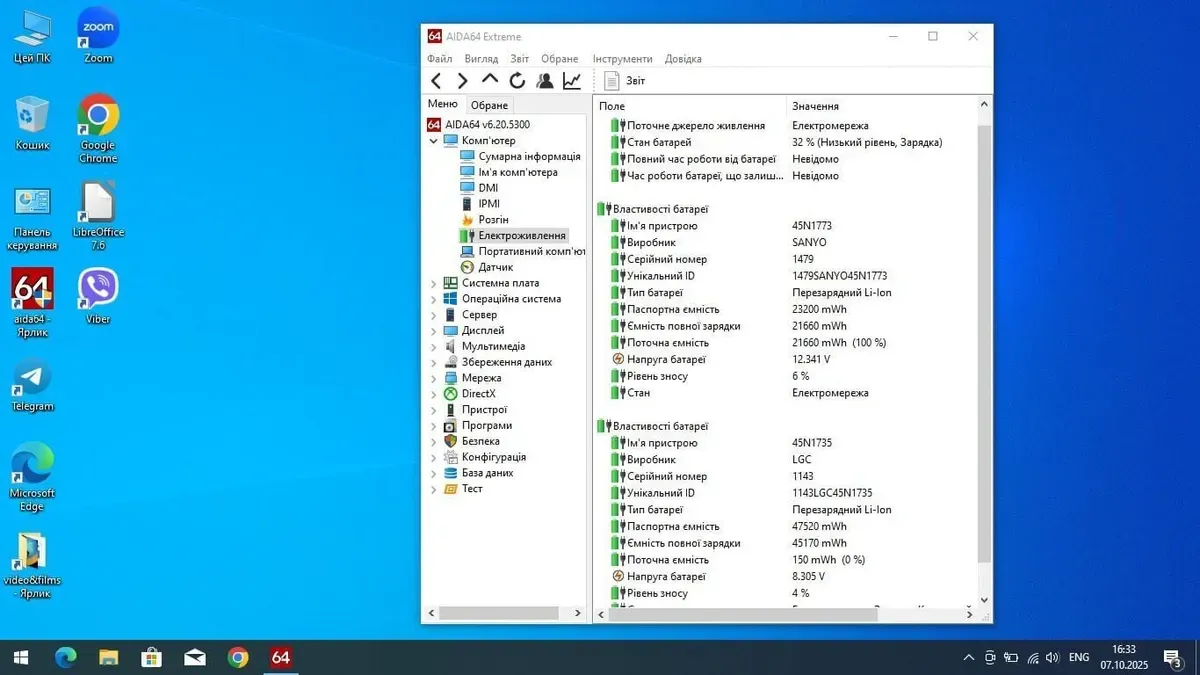Click the left panel horizontal scrollbar right arrow
The width and height of the screenshot is (1200, 675).
tap(577, 613)
